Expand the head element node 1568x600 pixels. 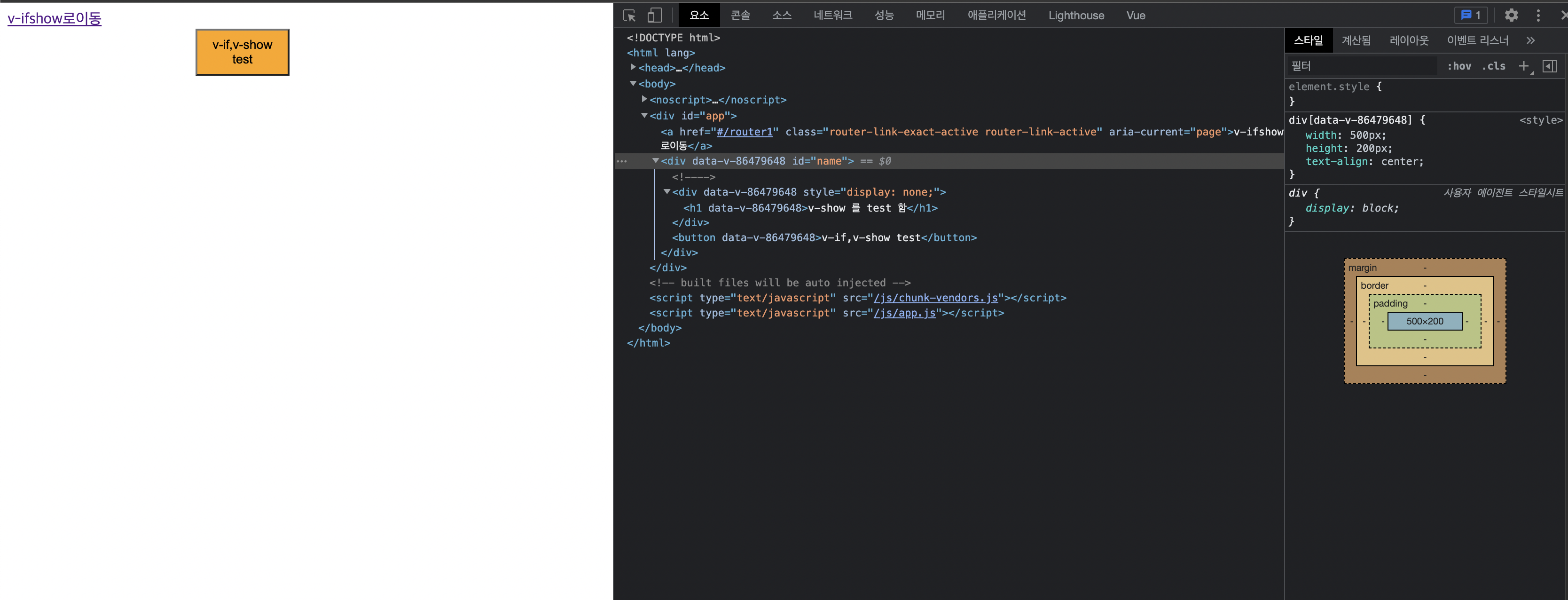click(x=633, y=68)
